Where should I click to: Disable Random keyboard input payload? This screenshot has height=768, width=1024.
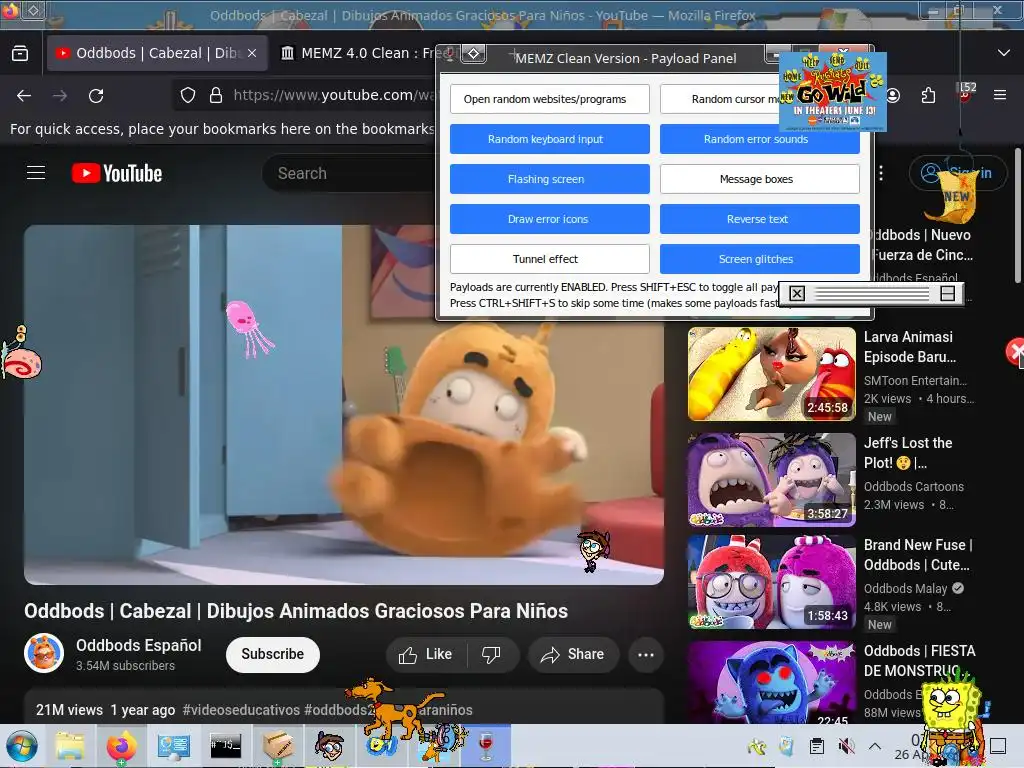[x=550, y=139]
